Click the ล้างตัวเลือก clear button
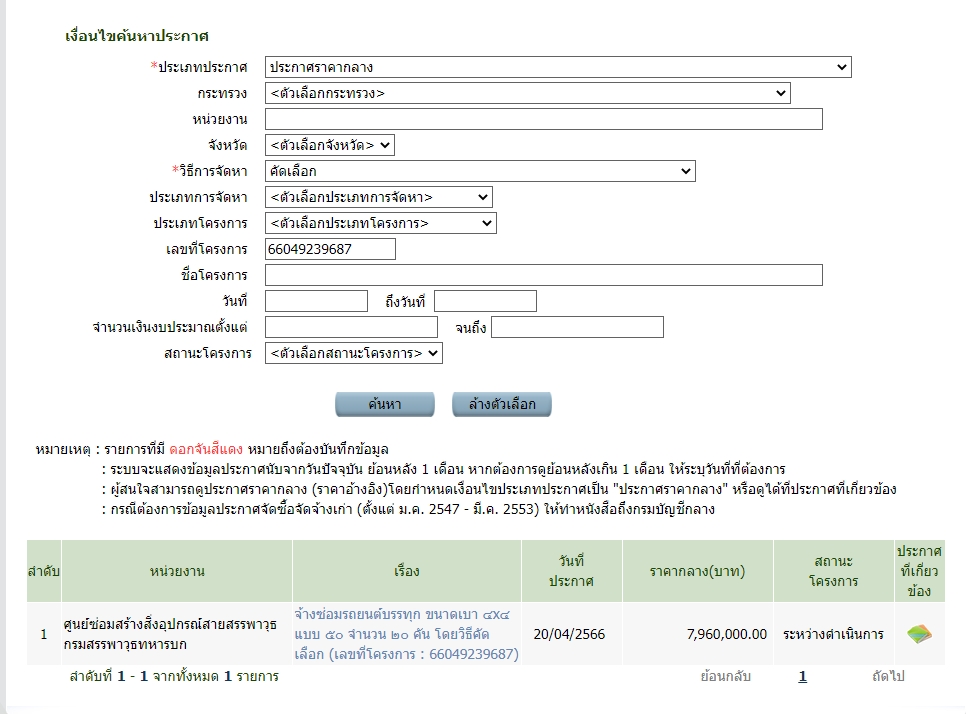The width and height of the screenshot is (966, 714). click(501, 404)
